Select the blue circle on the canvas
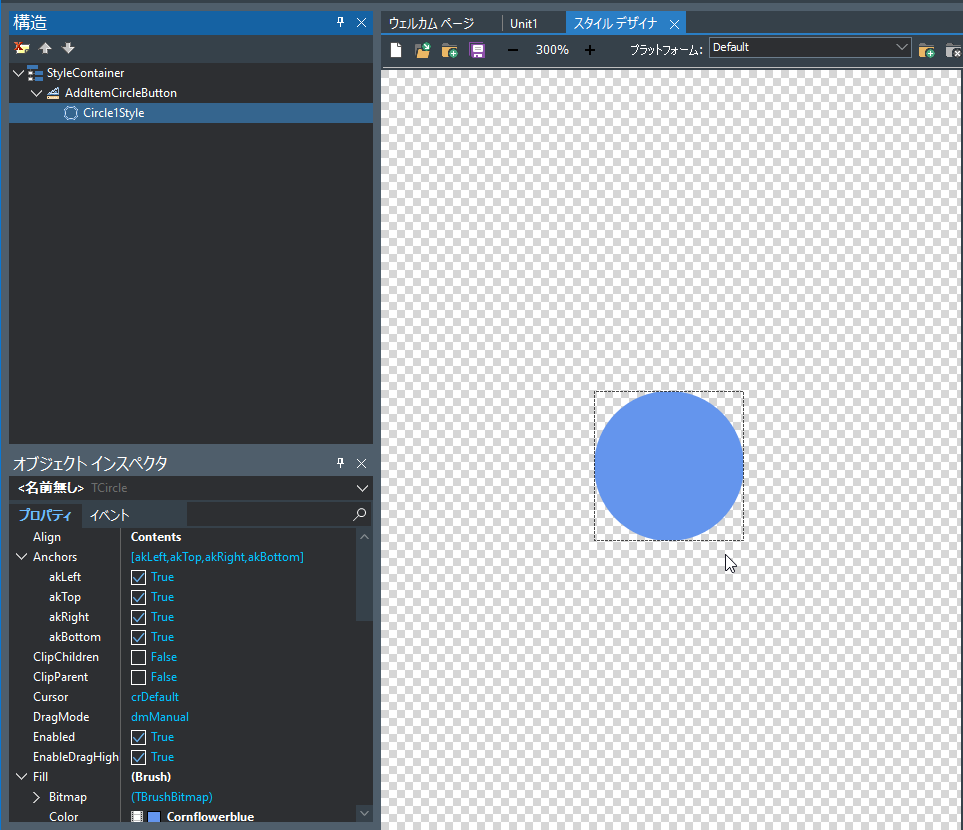The width and height of the screenshot is (963, 830). point(669,466)
